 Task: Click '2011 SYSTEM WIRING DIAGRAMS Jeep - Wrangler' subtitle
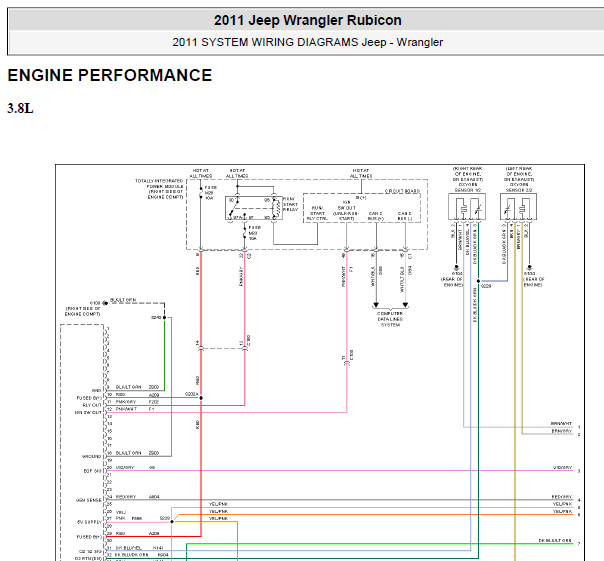tap(307, 42)
